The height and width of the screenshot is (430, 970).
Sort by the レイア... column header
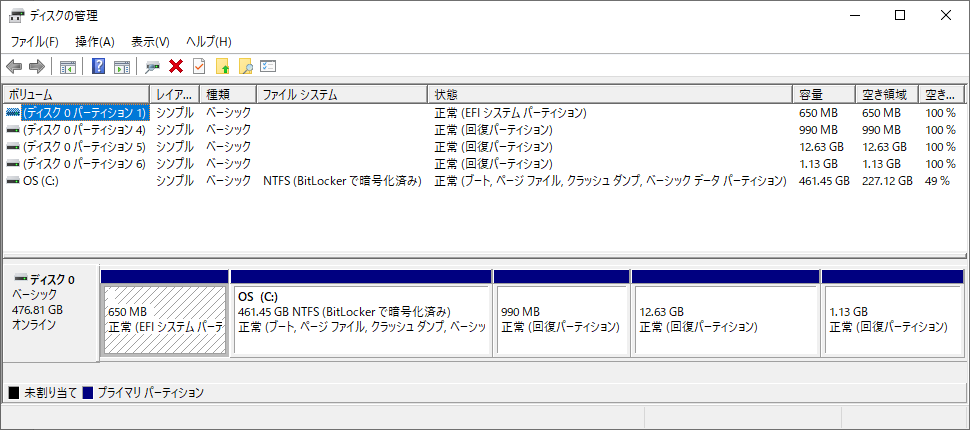[x=174, y=95]
